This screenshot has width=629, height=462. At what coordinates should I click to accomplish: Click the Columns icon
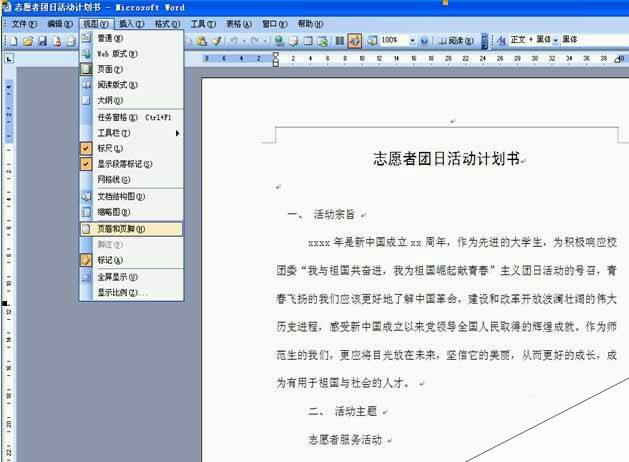[339, 41]
